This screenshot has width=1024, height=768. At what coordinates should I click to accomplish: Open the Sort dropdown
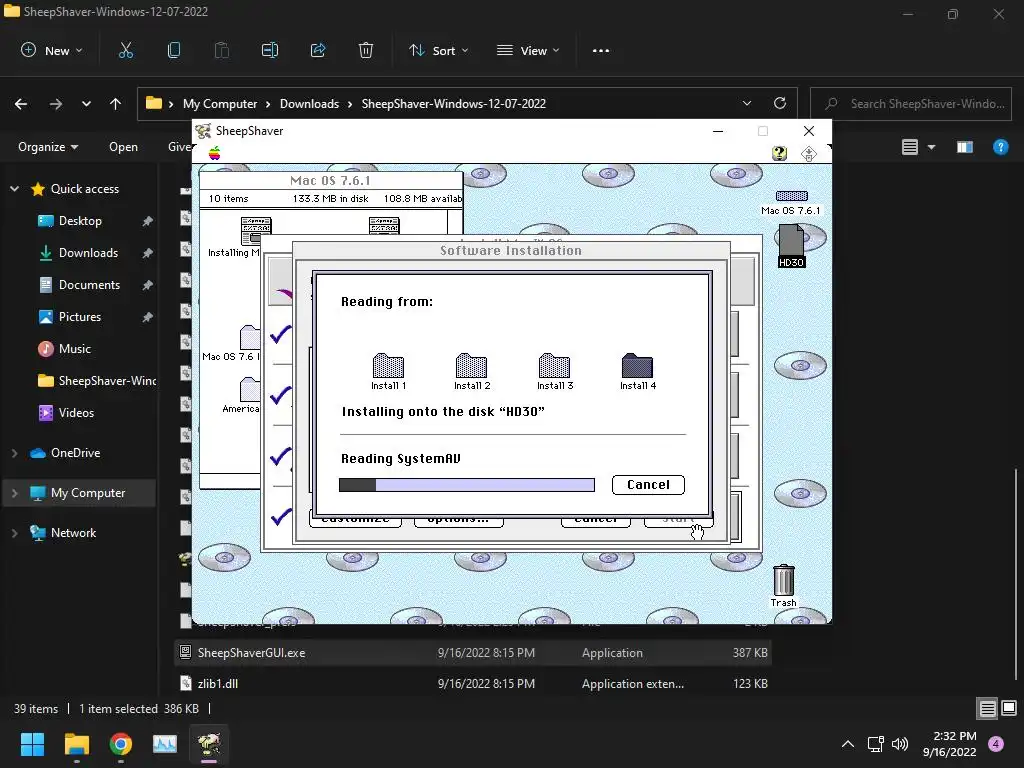(x=438, y=50)
